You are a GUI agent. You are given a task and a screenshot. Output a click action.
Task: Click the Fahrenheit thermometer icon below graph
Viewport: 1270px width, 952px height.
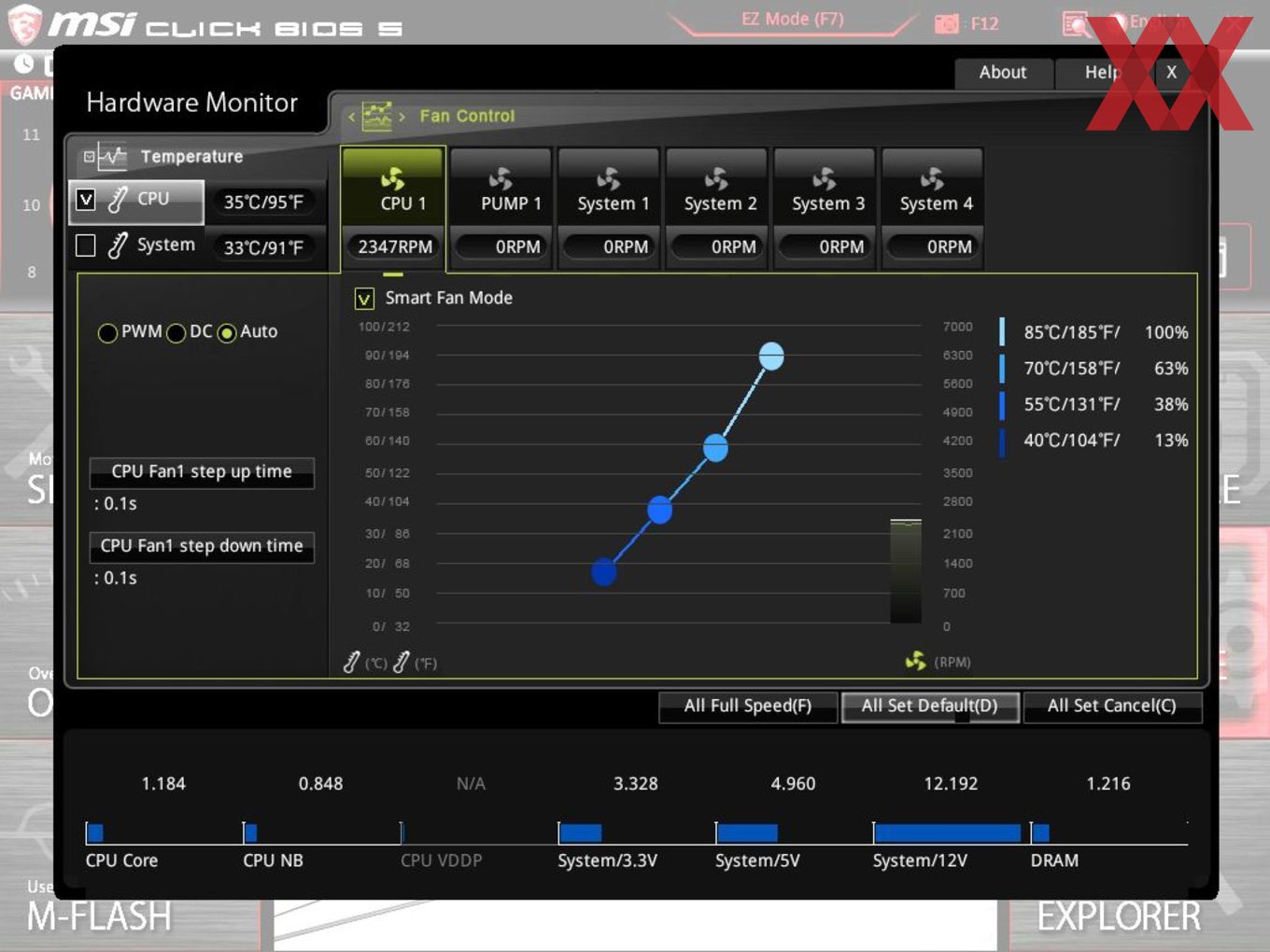402,663
